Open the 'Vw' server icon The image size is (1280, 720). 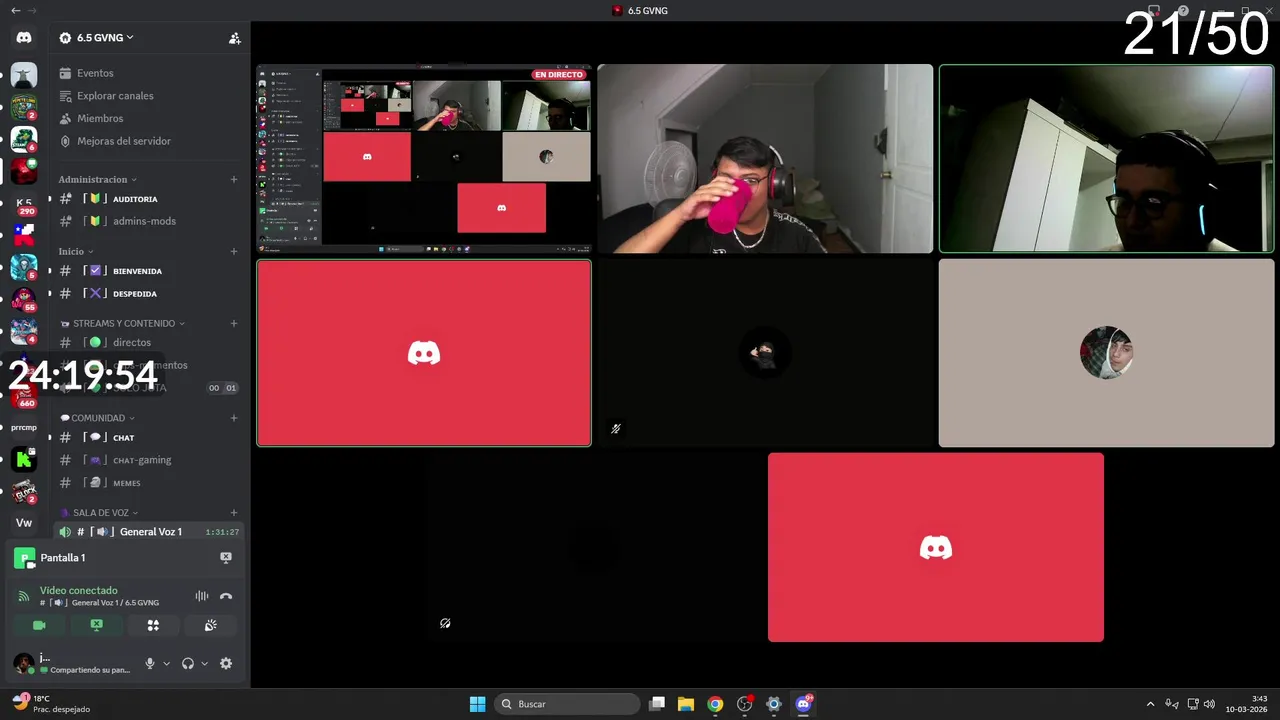(x=24, y=523)
